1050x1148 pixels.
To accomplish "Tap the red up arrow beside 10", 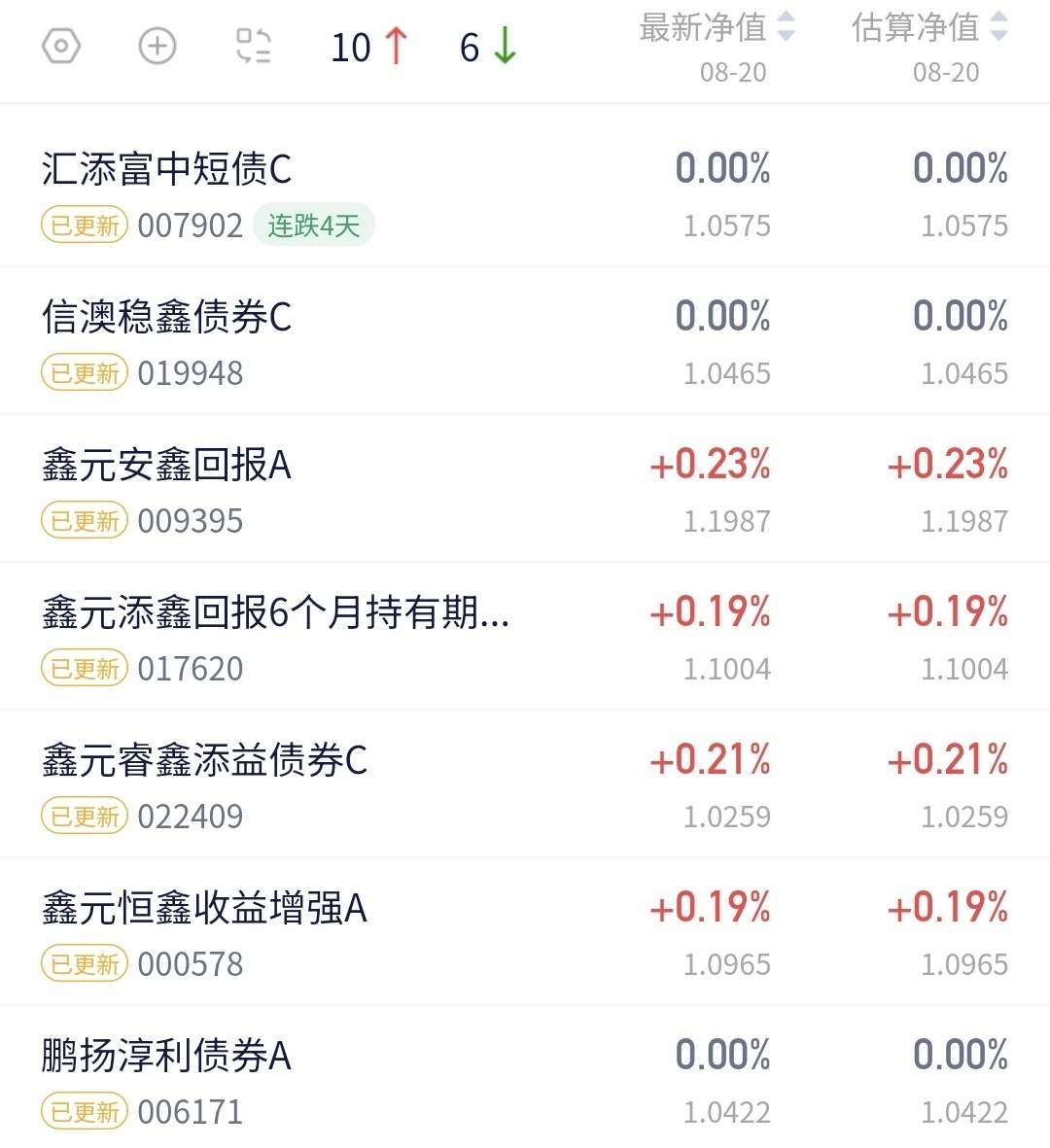I will (x=396, y=46).
